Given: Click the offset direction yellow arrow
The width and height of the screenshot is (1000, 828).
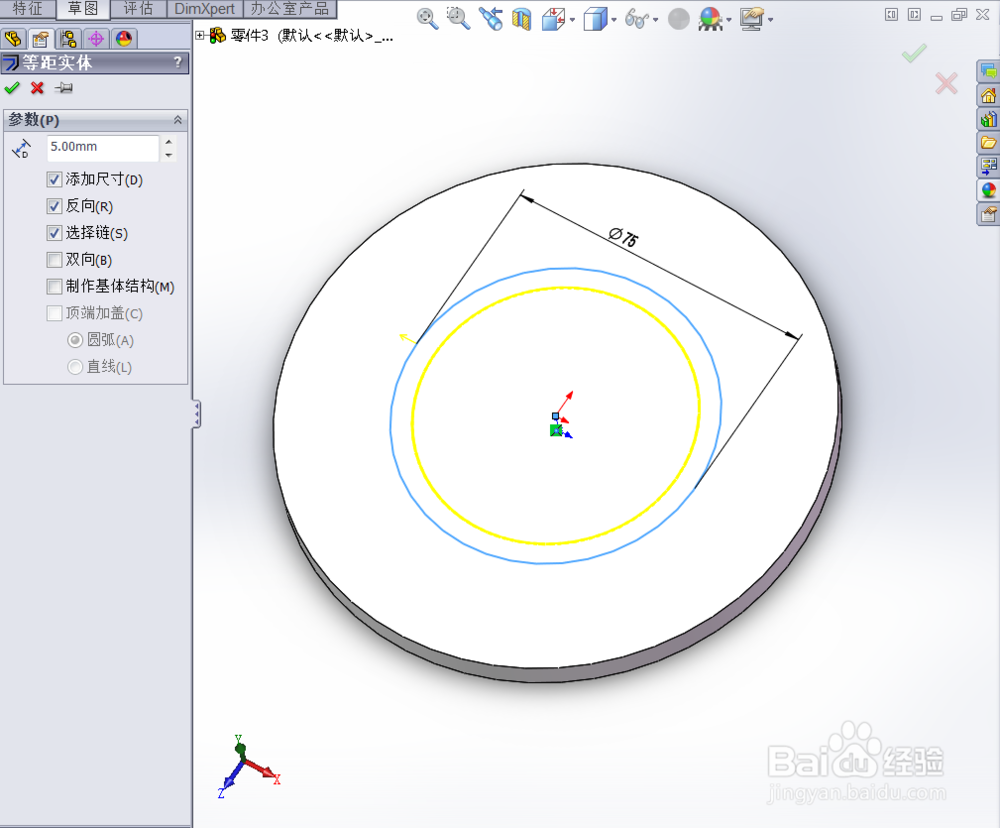Looking at the screenshot, I should (x=407, y=338).
